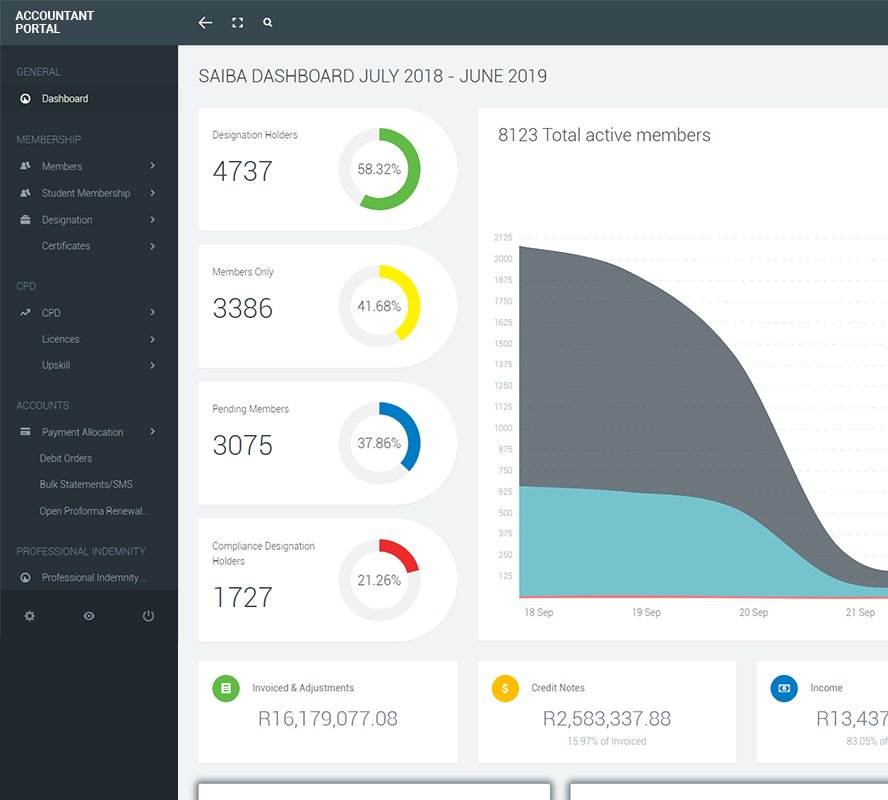This screenshot has height=800, width=888.
Task: Click the green Designation Holders donut chart
Action: 379,169
